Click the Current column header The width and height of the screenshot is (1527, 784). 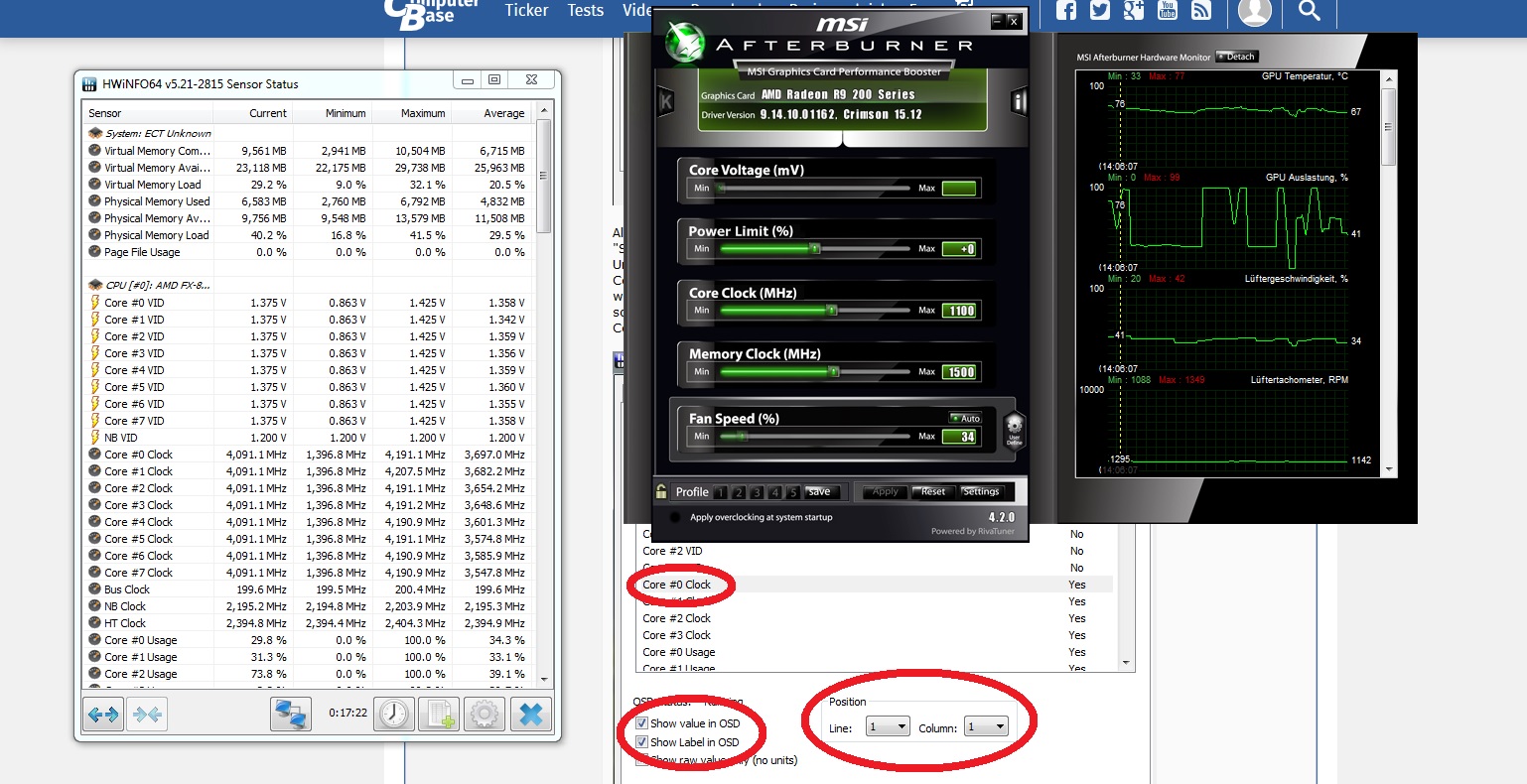tap(253, 113)
